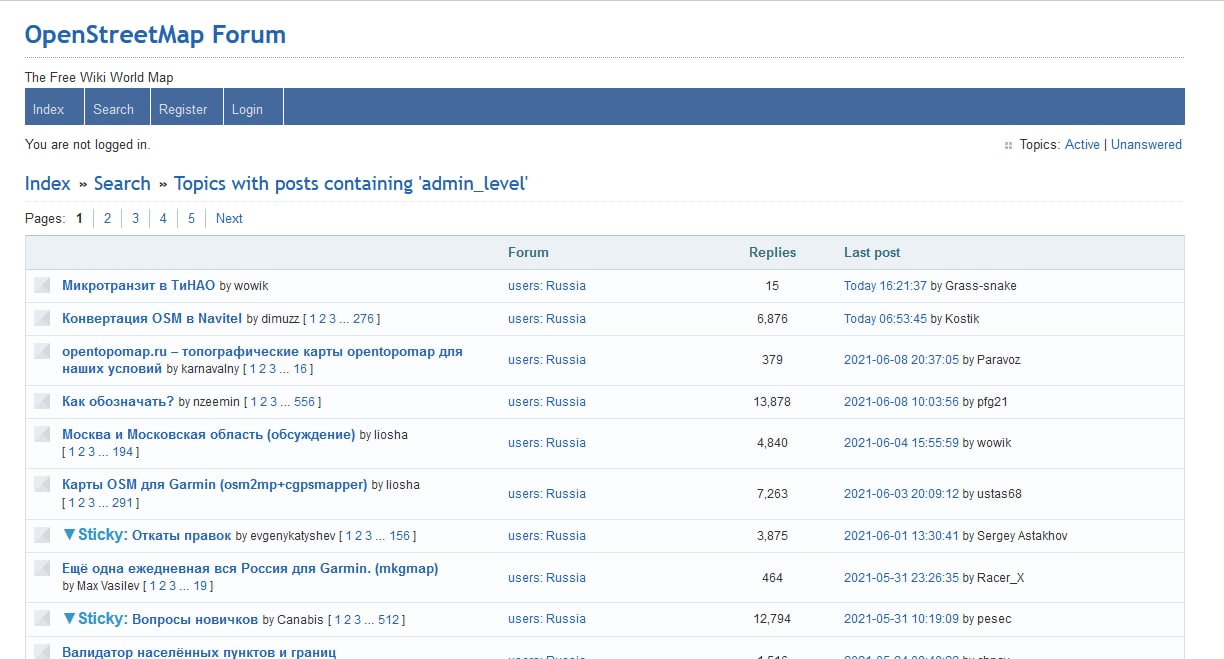Open last post 2021-06-08 20:37:05
Image resolution: width=1224 pixels, height=659 pixels.
pos(901,360)
